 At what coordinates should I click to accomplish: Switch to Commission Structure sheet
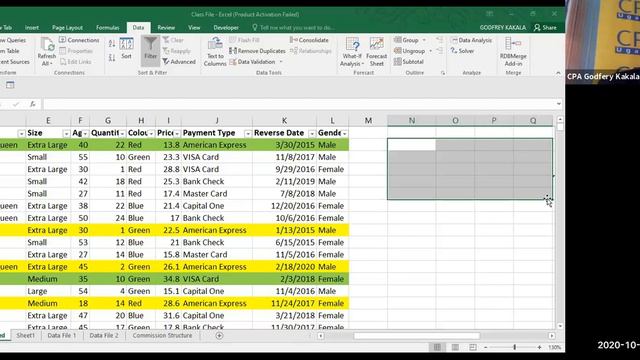162,336
